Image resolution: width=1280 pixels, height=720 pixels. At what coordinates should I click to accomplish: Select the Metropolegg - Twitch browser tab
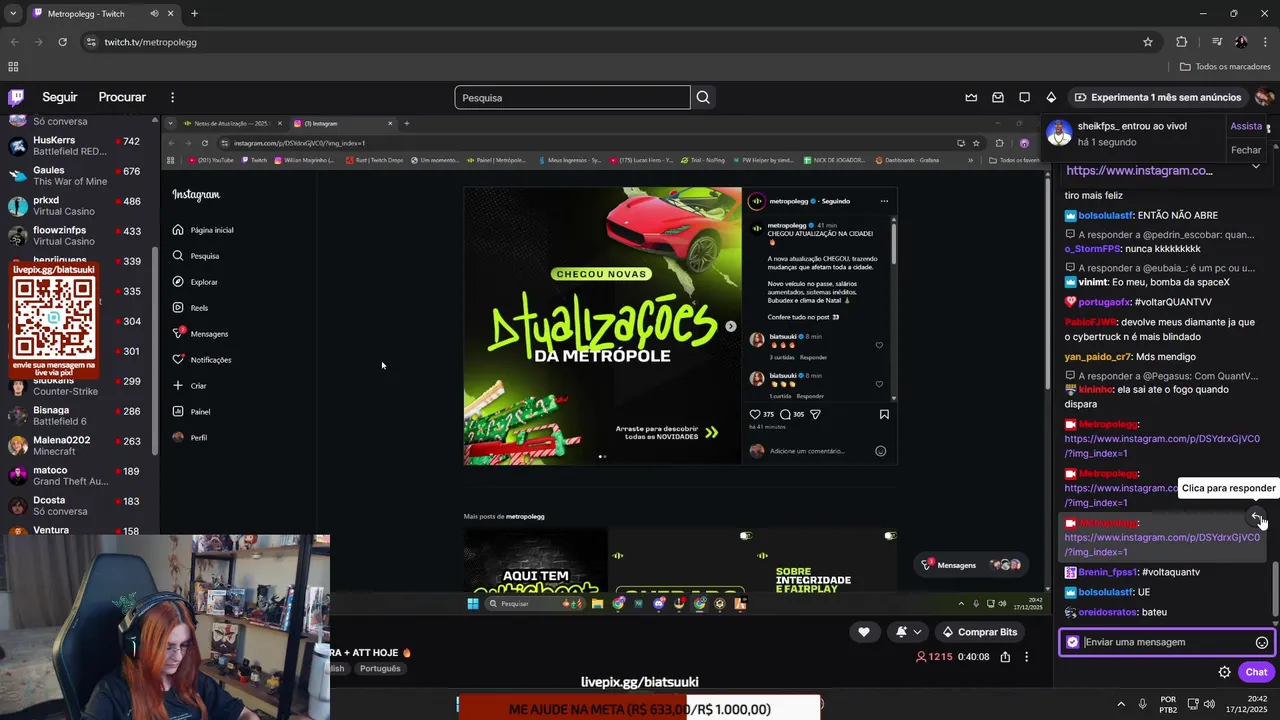point(103,14)
